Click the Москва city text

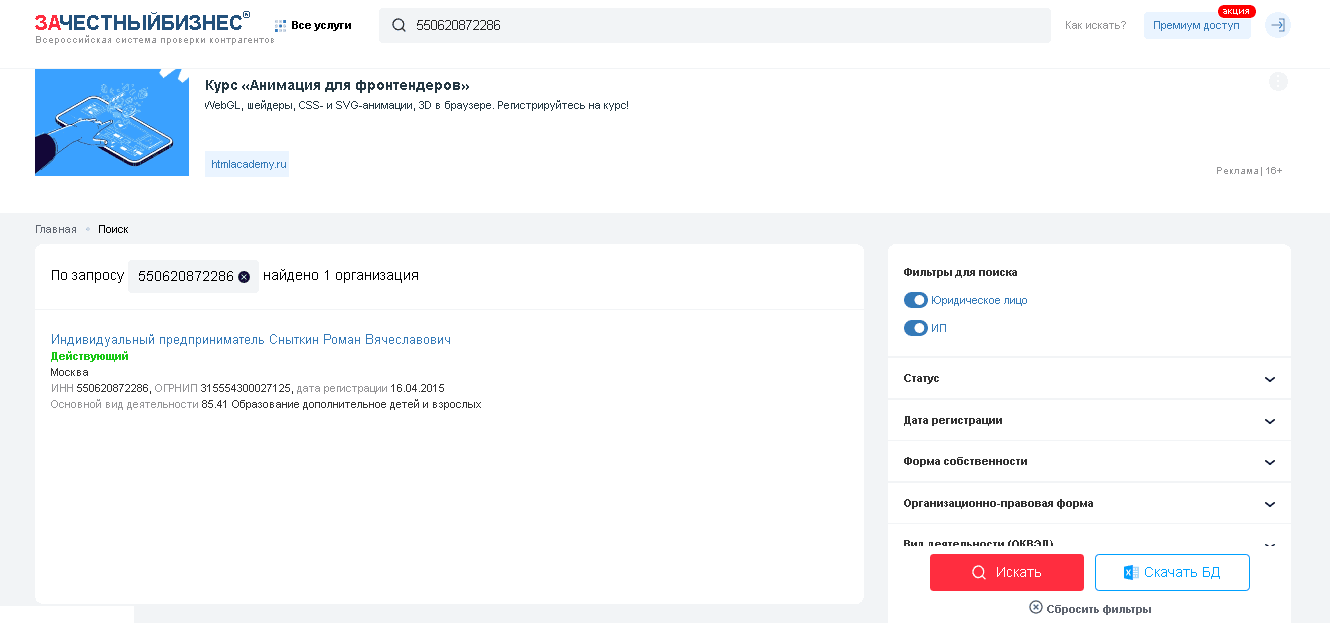70,372
